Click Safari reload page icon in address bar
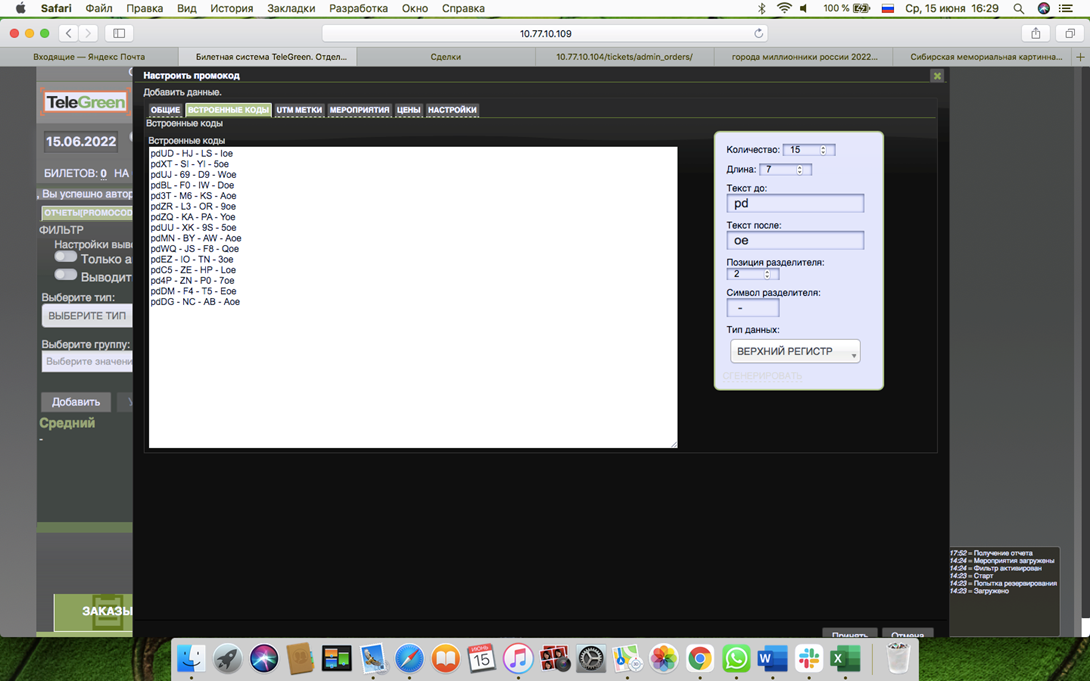1090x681 pixels. pyautogui.click(x=759, y=33)
